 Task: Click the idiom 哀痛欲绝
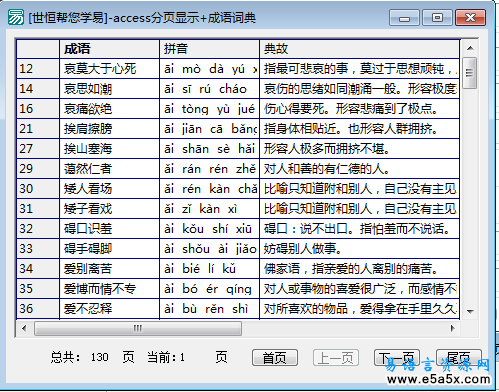[109, 109]
